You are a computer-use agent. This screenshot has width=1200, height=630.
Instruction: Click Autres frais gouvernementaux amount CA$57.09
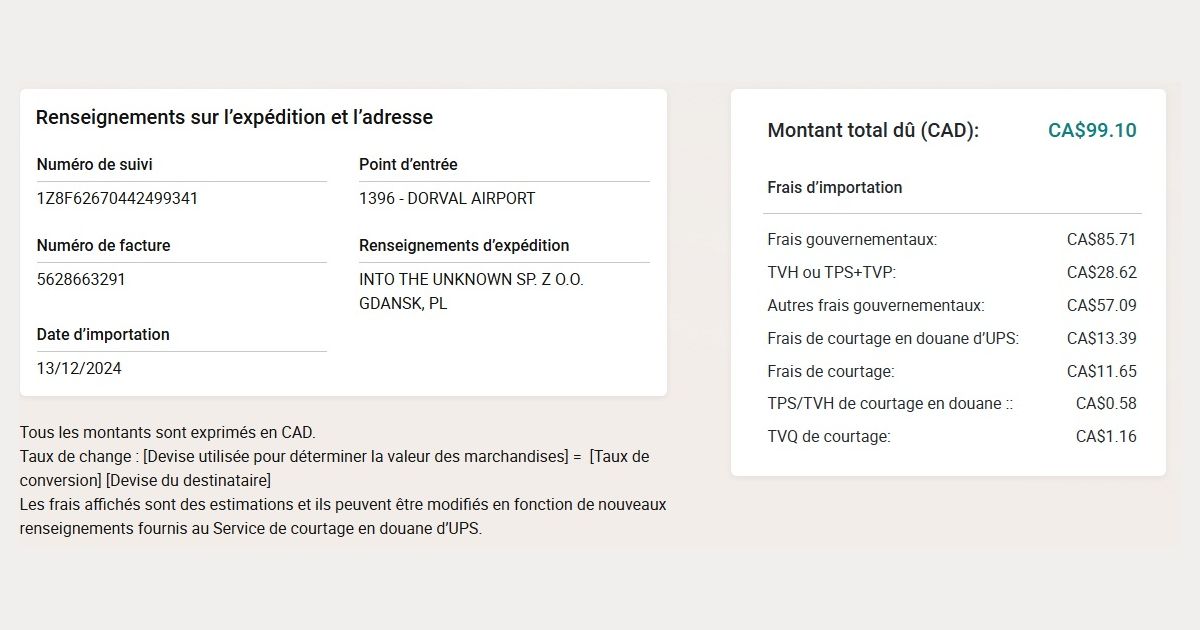tap(1101, 305)
